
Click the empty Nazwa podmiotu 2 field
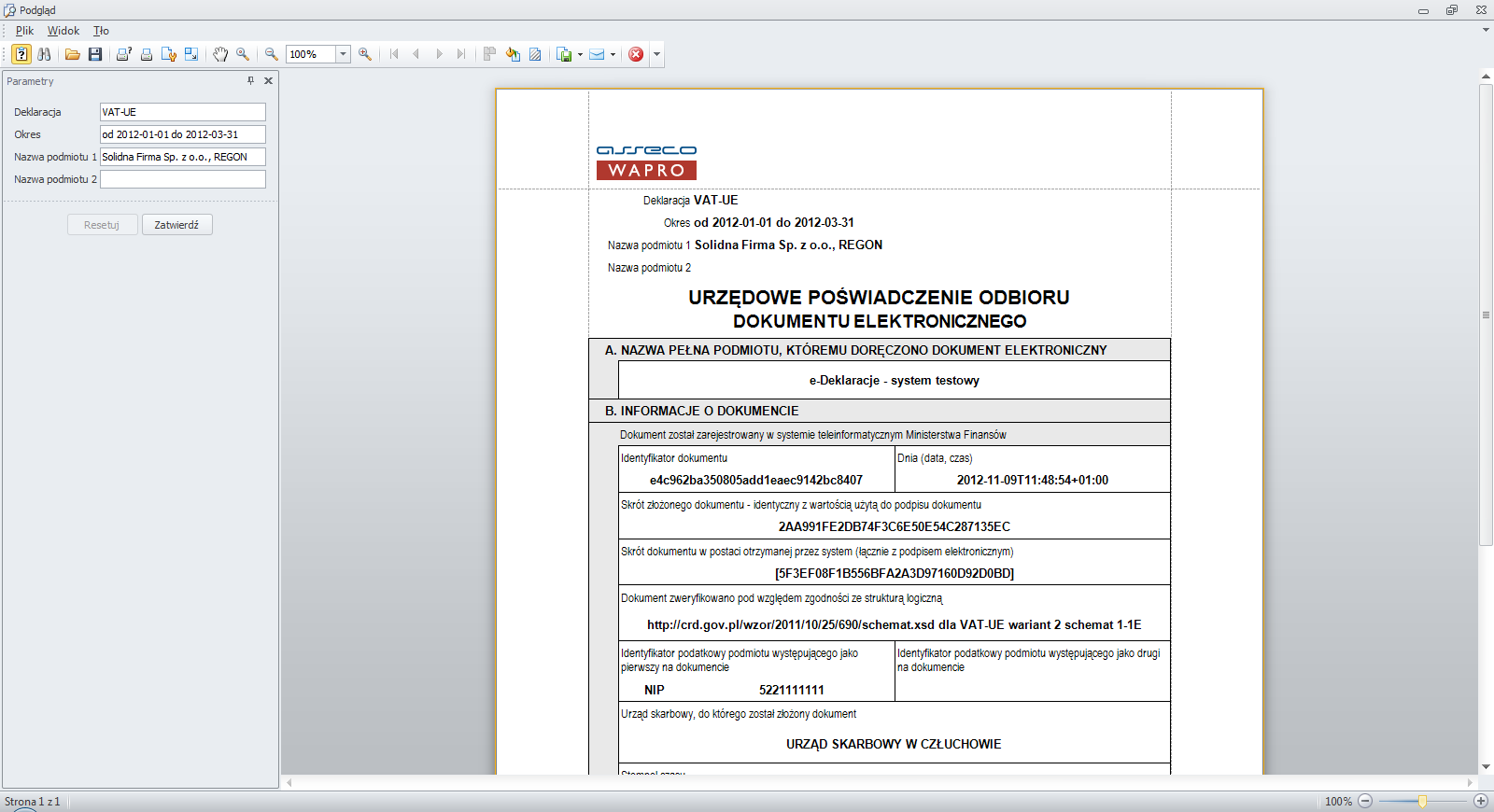point(183,179)
